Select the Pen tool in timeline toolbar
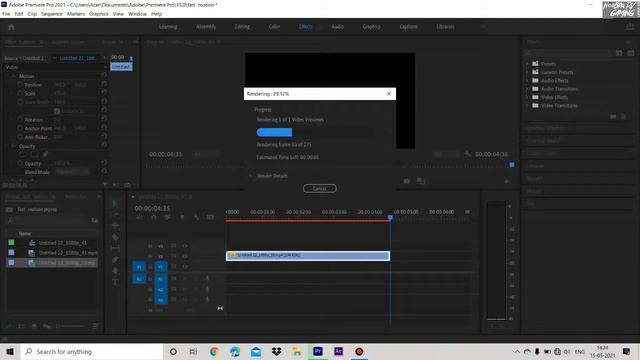Screen dimensions: 640x360 [115, 260]
